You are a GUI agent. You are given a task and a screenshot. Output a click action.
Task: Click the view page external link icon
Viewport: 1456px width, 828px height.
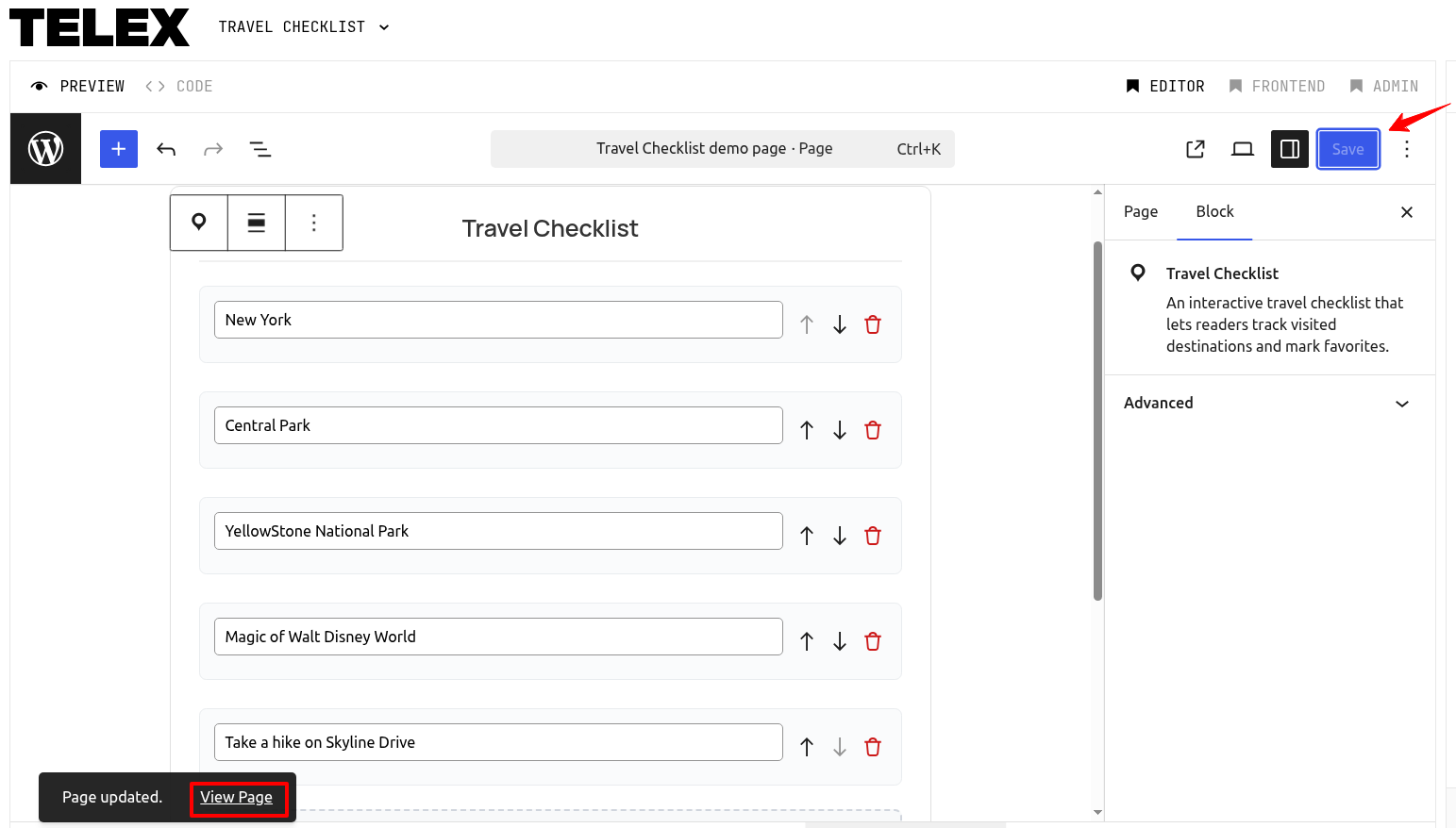tap(1195, 149)
